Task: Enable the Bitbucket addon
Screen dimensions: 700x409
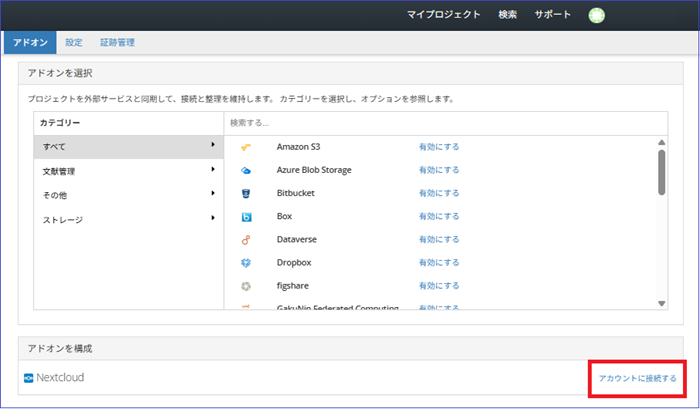Action: click(439, 193)
